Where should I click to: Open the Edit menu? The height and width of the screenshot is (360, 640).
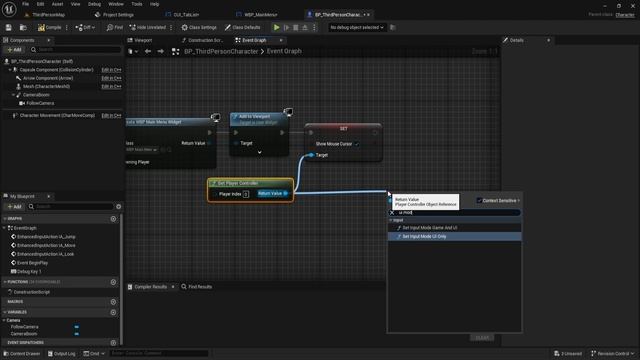pyautogui.click(x=40, y=4)
